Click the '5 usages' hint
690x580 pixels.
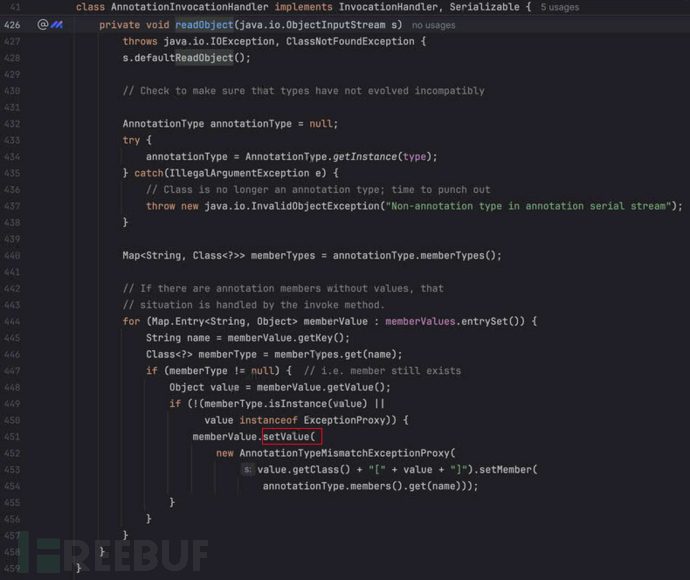point(560,7)
